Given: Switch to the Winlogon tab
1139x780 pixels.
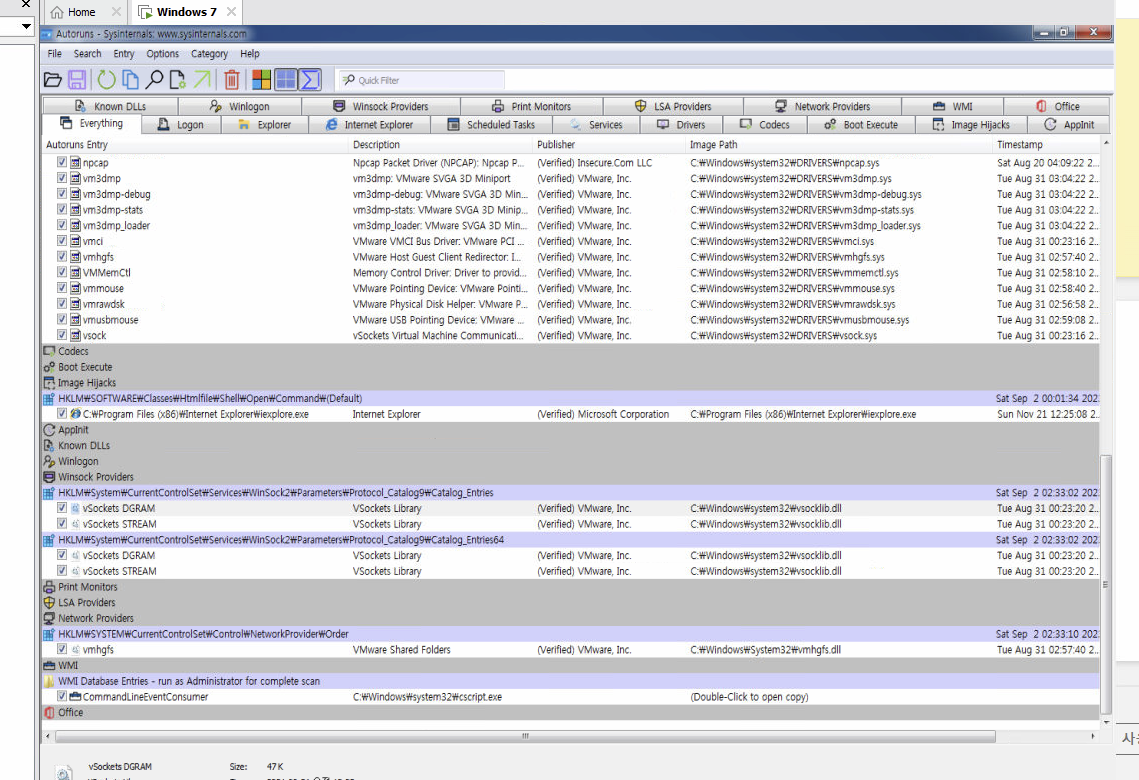Looking at the screenshot, I should coord(240,106).
